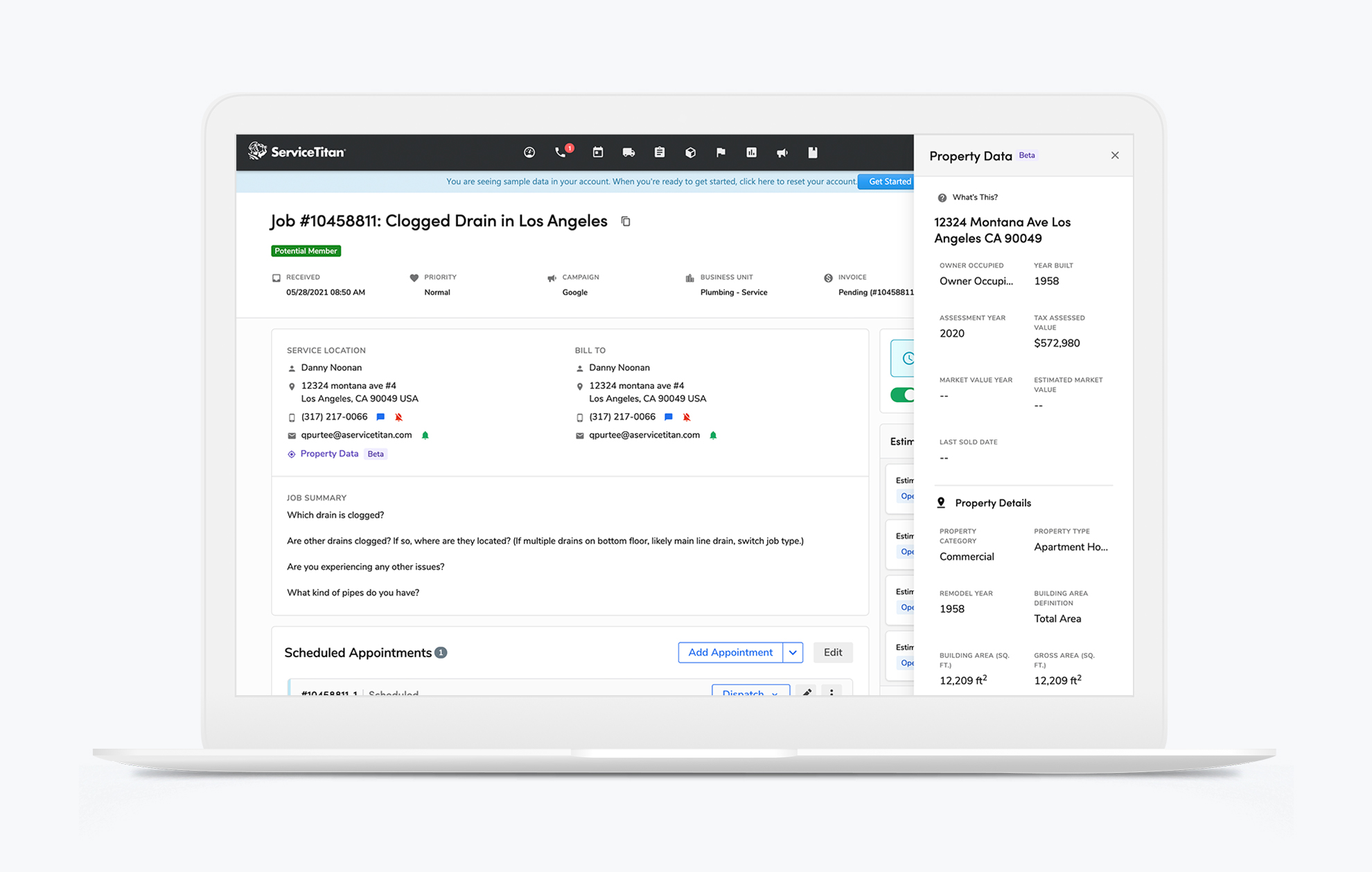Toggle the green notification bell on Bill To email

714,435
